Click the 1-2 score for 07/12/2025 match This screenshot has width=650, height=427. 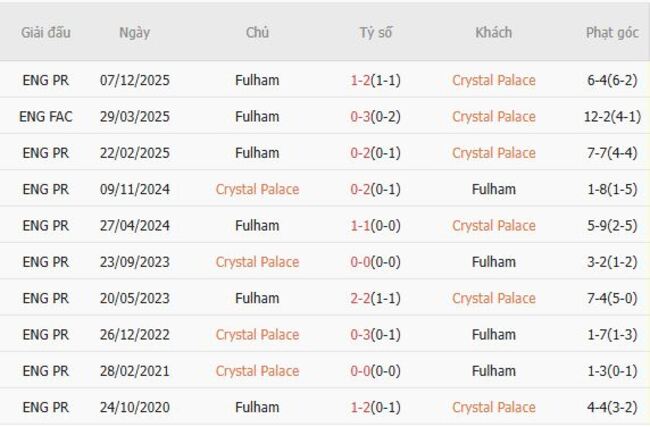[361, 80]
